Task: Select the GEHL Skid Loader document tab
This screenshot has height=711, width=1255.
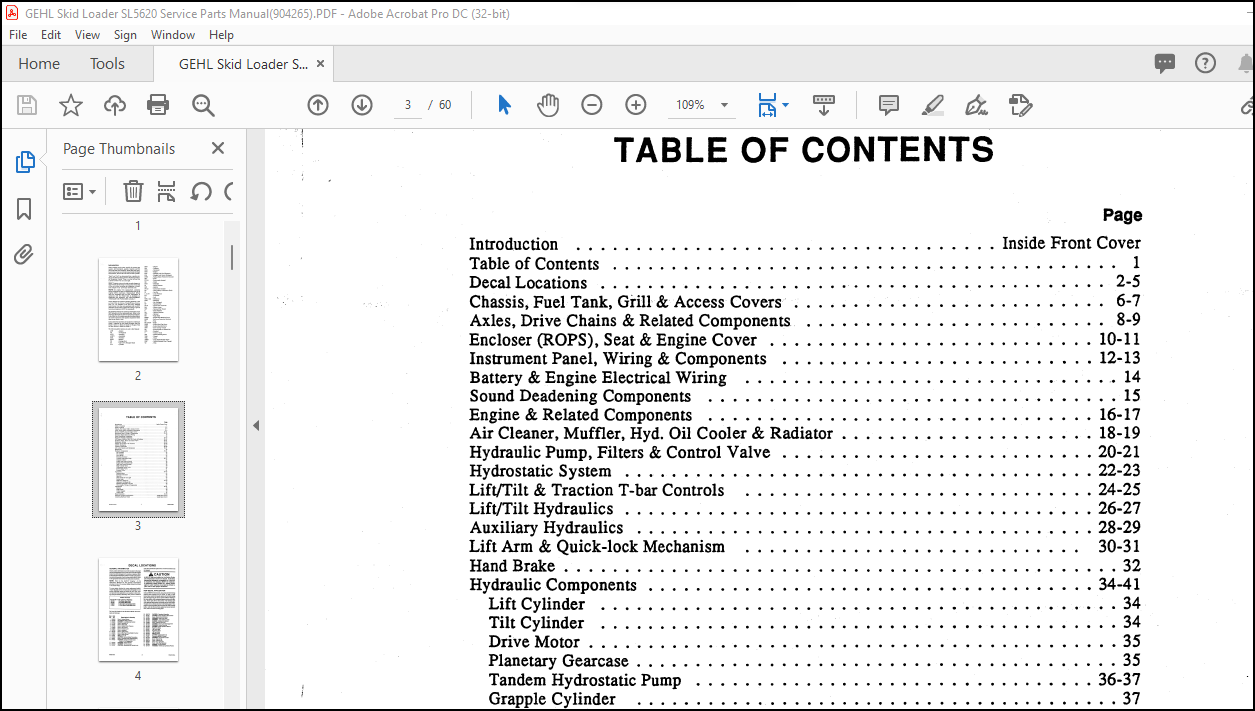Action: [x=243, y=64]
